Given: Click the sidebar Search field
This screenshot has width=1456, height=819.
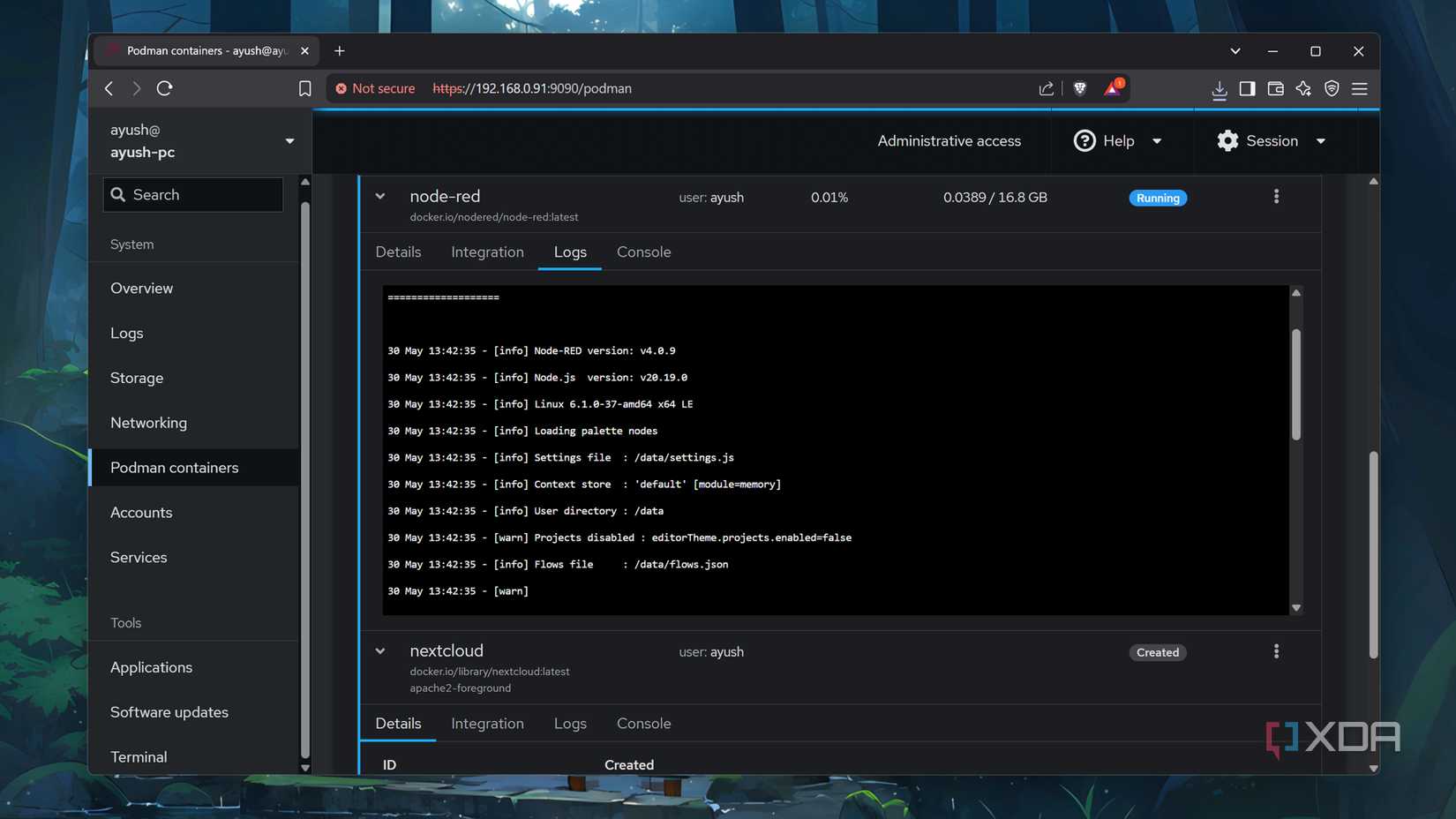Looking at the screenshot, I should coord(193,194).
